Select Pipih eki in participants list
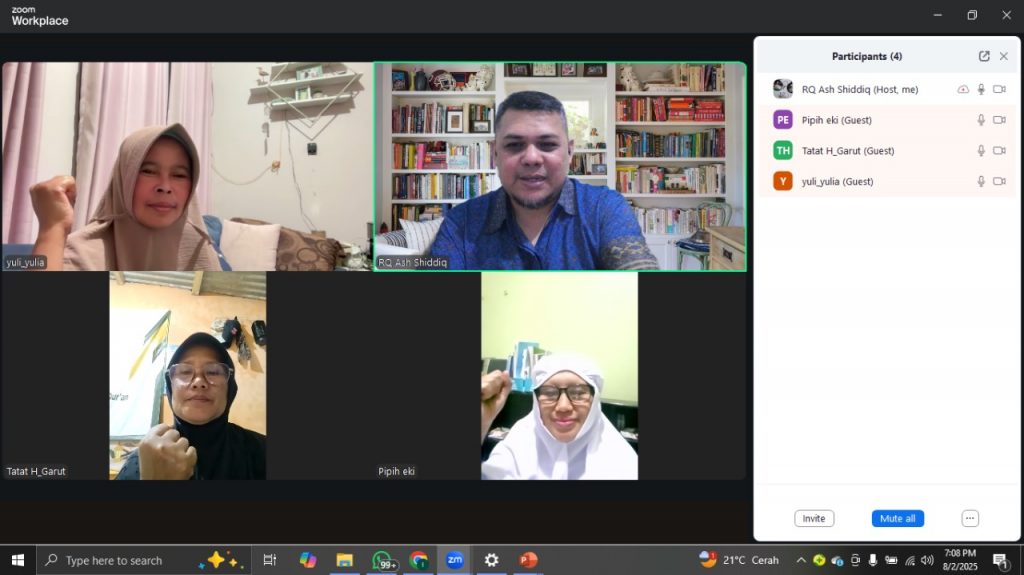The image size is (1024, 575). [836, 120]
